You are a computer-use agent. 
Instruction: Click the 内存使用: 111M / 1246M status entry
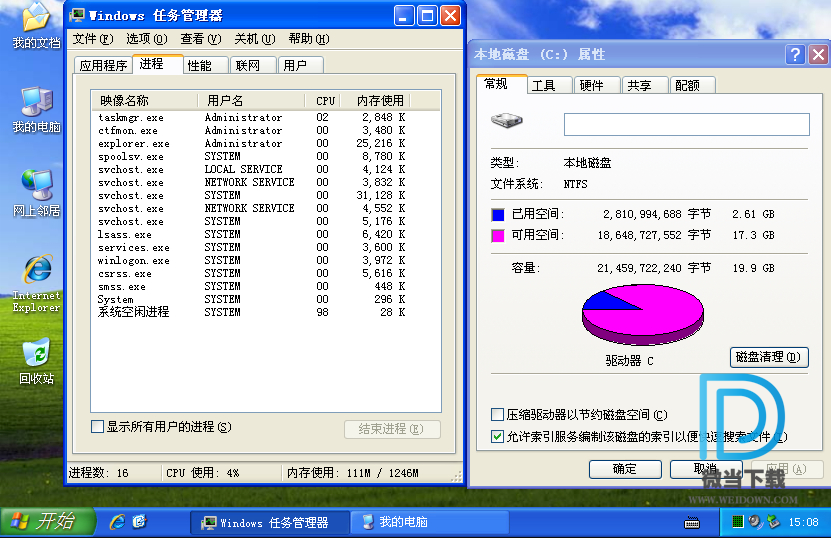click(x=353, y=473)
